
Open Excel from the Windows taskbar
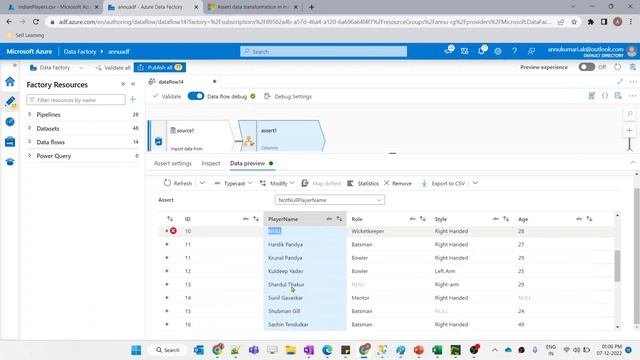tap(437, 350)
